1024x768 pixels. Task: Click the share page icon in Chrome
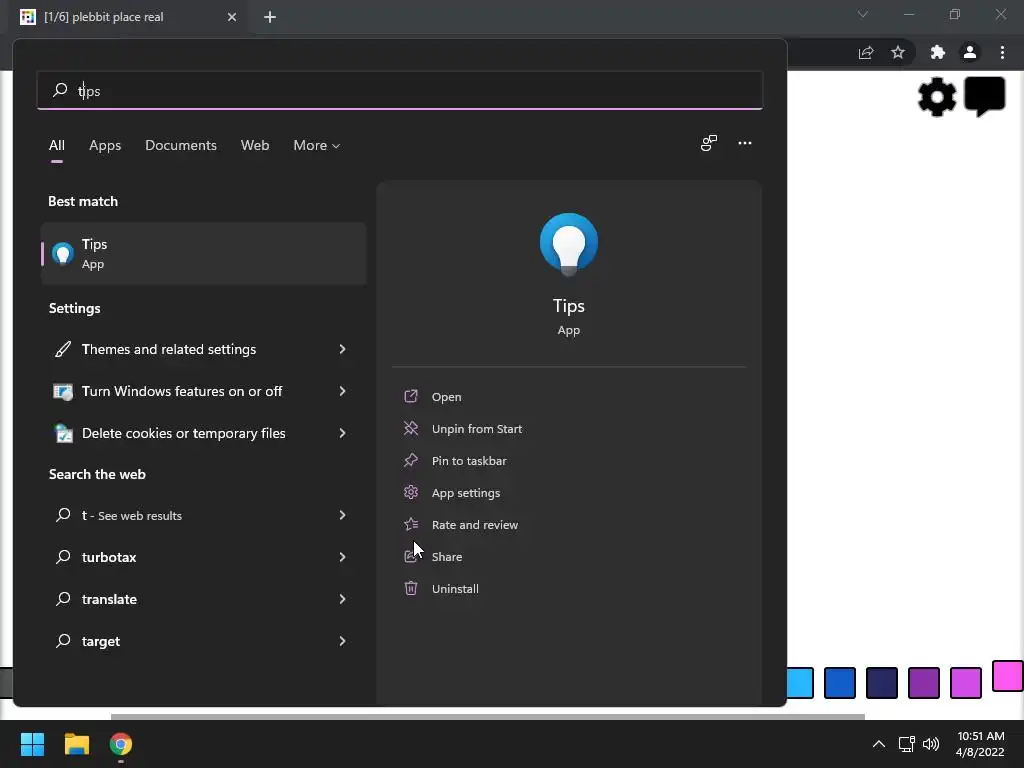pos(866,52)
